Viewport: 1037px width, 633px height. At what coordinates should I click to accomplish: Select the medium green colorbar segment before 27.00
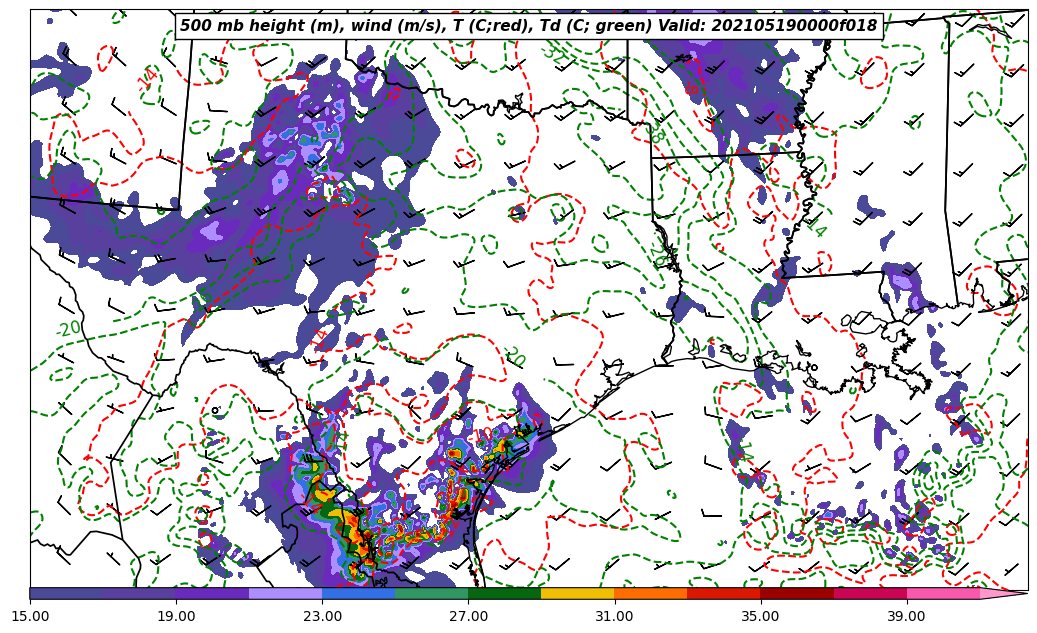pyautogui.click(x=431, y=593)
